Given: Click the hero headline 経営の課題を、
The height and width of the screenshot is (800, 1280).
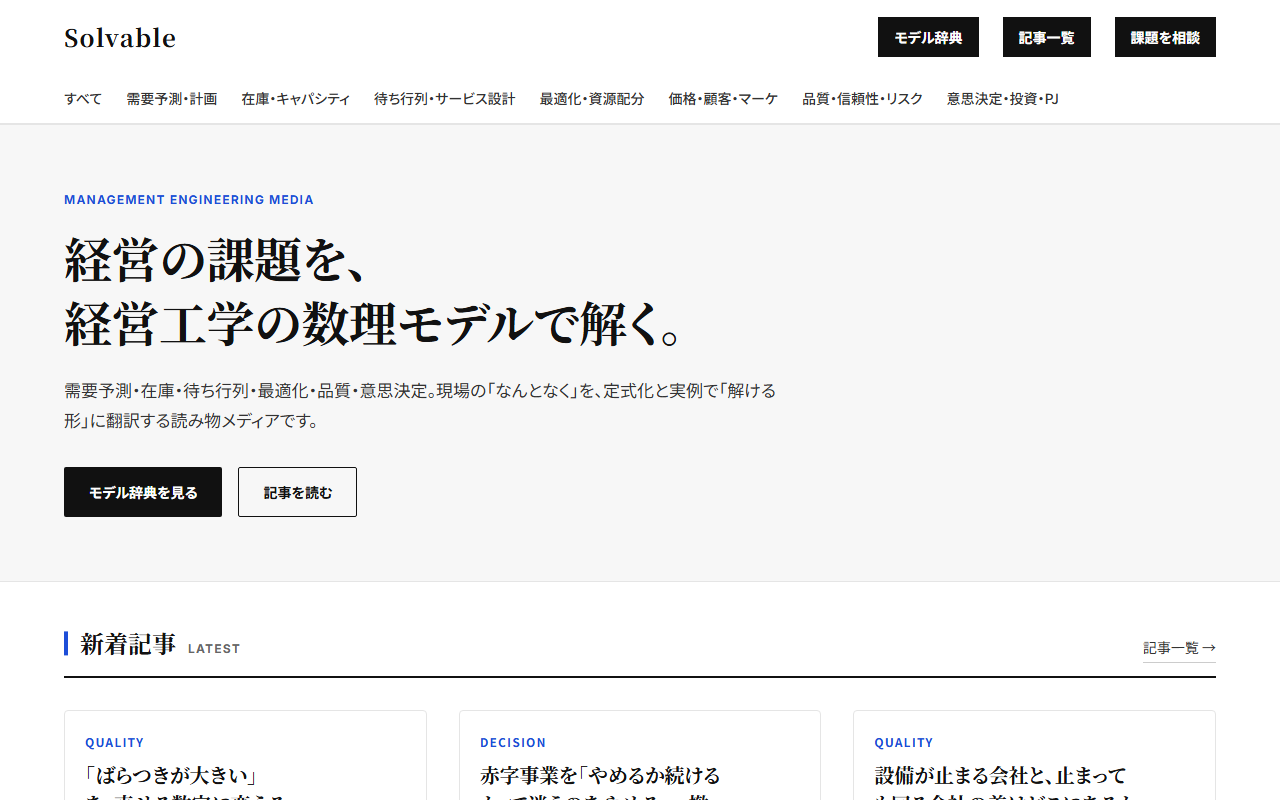Looking at the screenshot, I should point(218,260).
